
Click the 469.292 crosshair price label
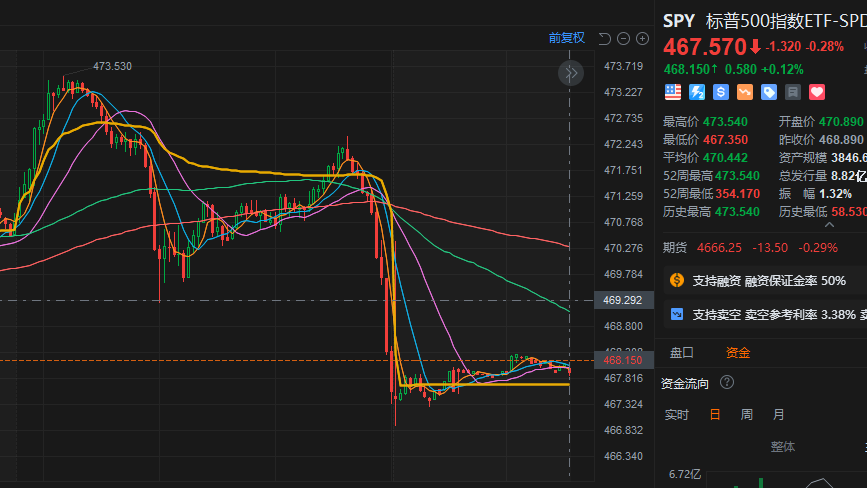click(624, 300)
